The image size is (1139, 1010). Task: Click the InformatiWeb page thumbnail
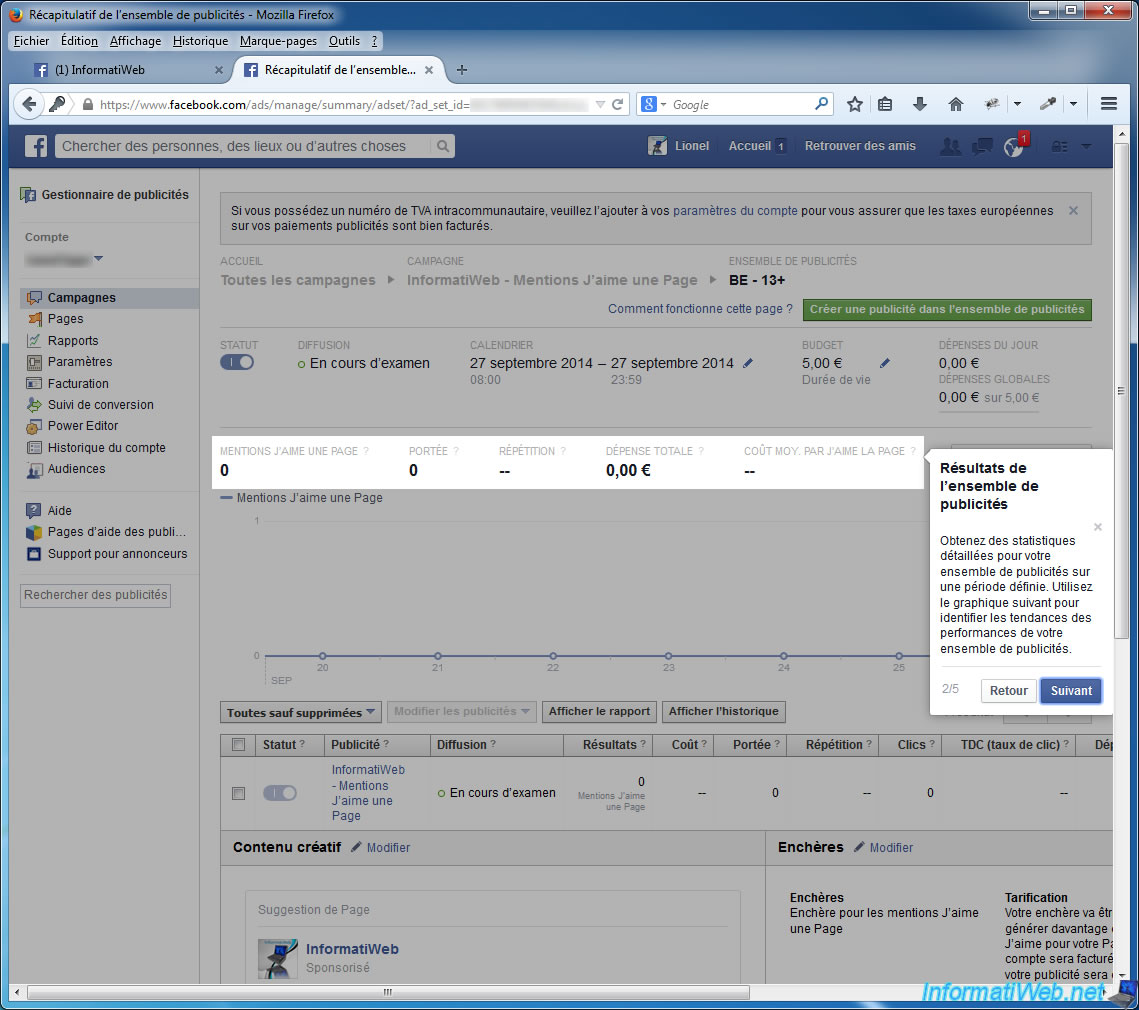click(x=277, y=958)
